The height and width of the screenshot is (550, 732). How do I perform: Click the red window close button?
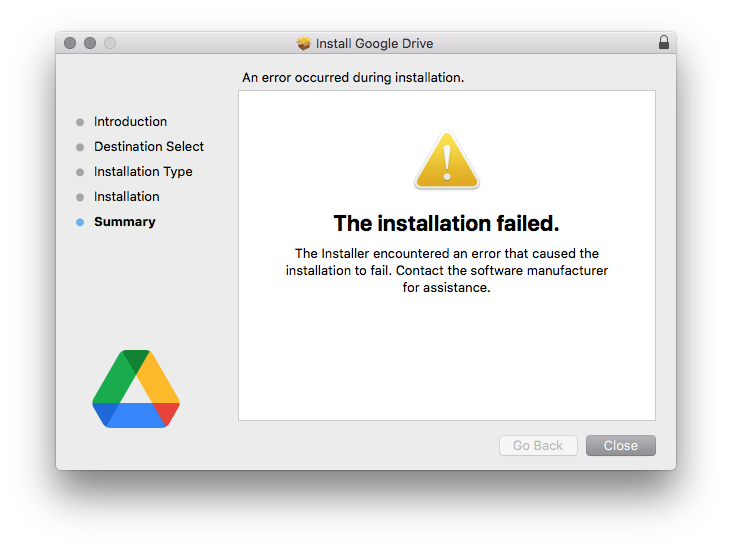[70, 43]
